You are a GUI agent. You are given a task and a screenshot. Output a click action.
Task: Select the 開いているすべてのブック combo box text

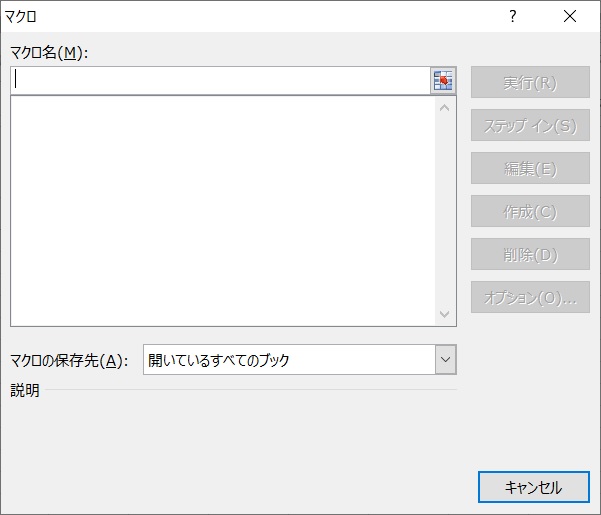coord(288,360)
